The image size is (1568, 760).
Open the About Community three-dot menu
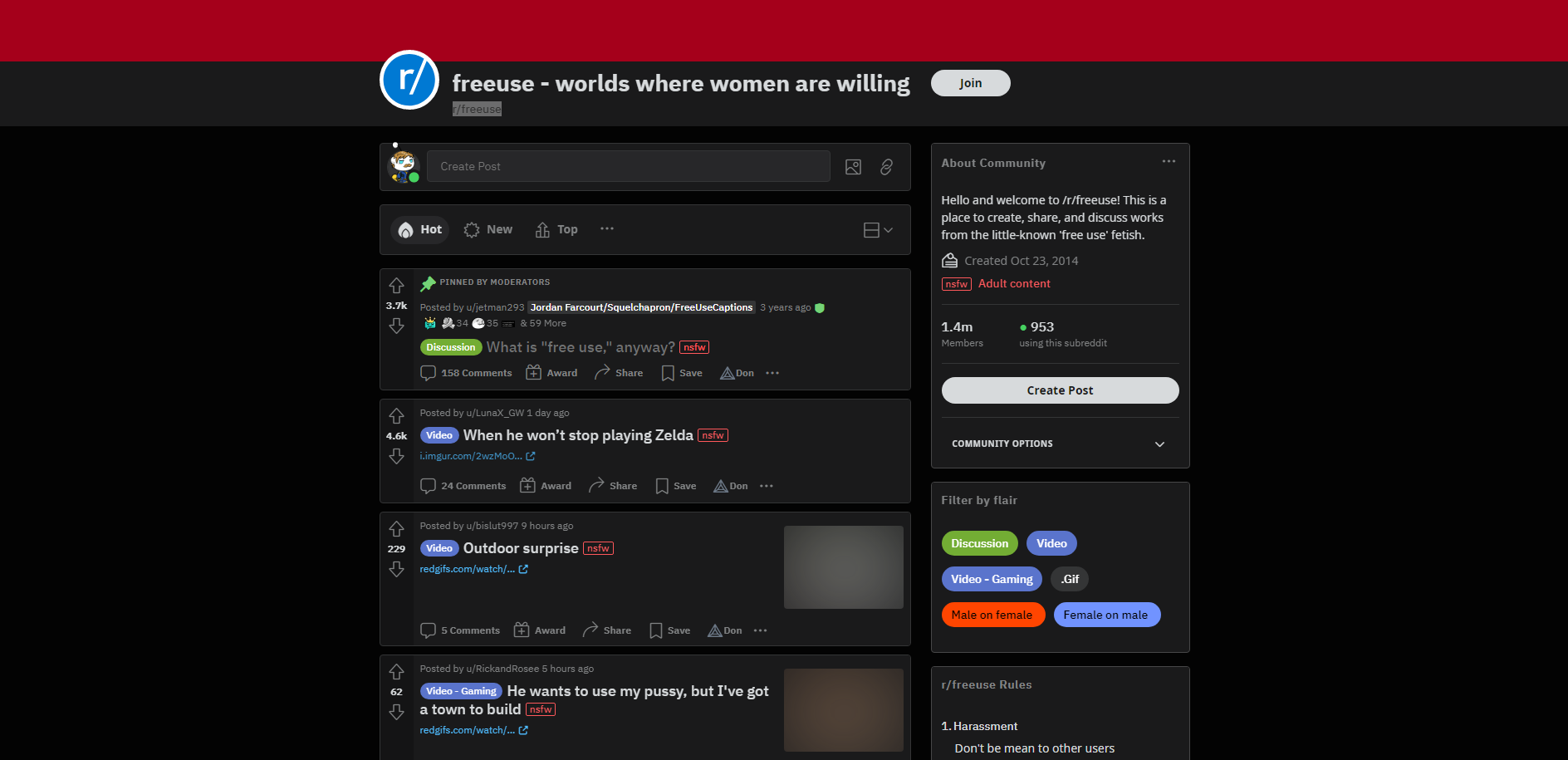pos(1169,161)
